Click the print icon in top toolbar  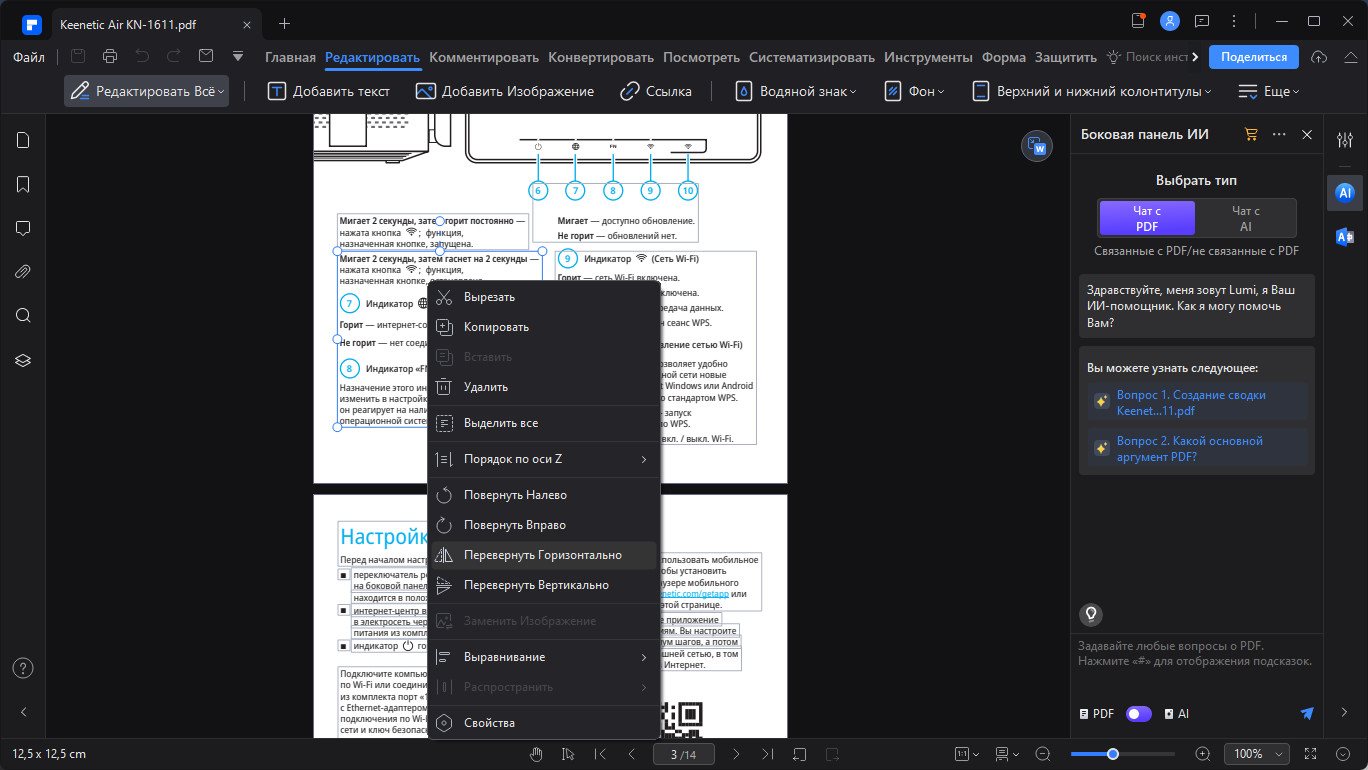pos(110,57)
